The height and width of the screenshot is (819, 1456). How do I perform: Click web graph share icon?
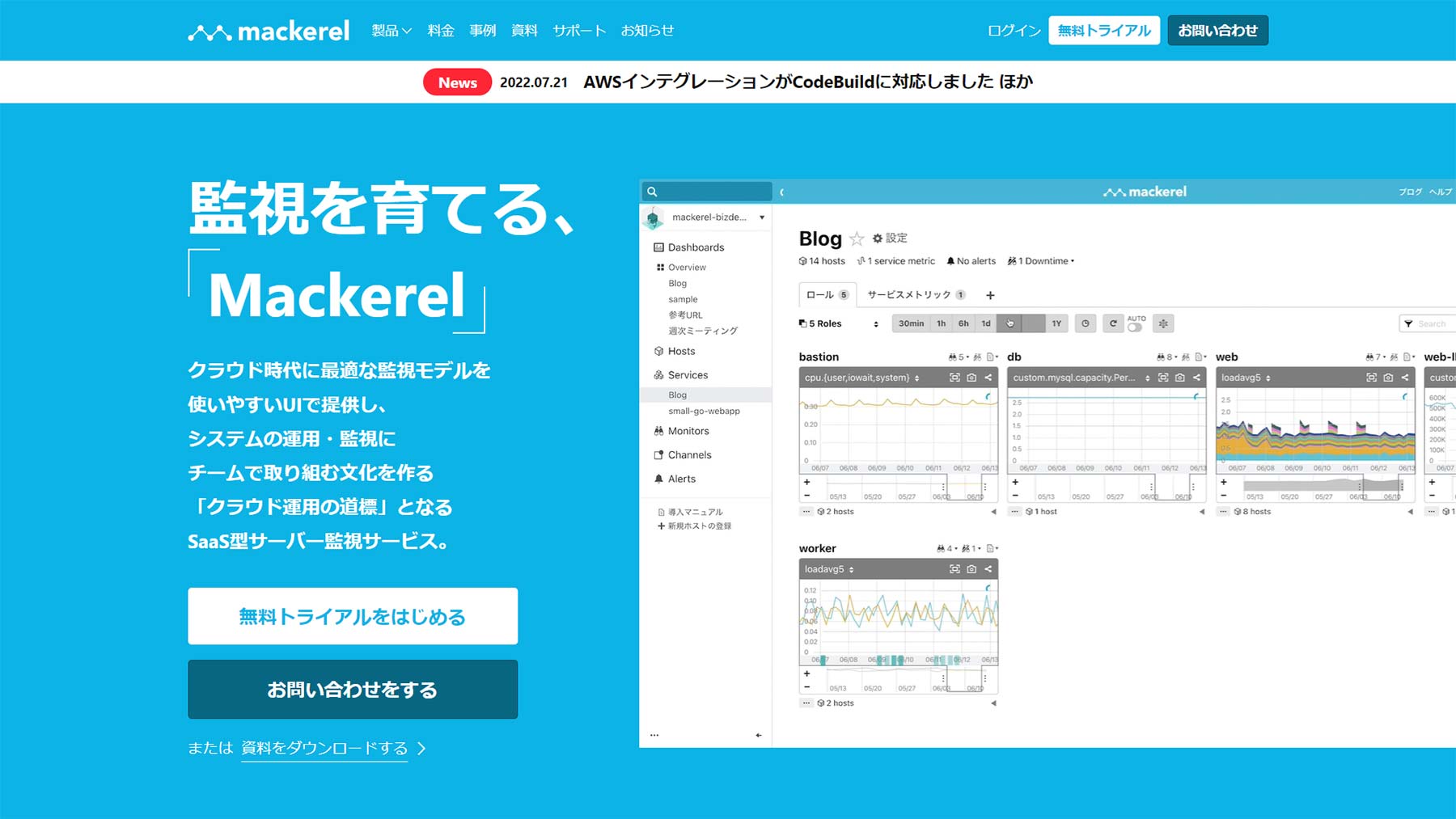pos(1405,378)
